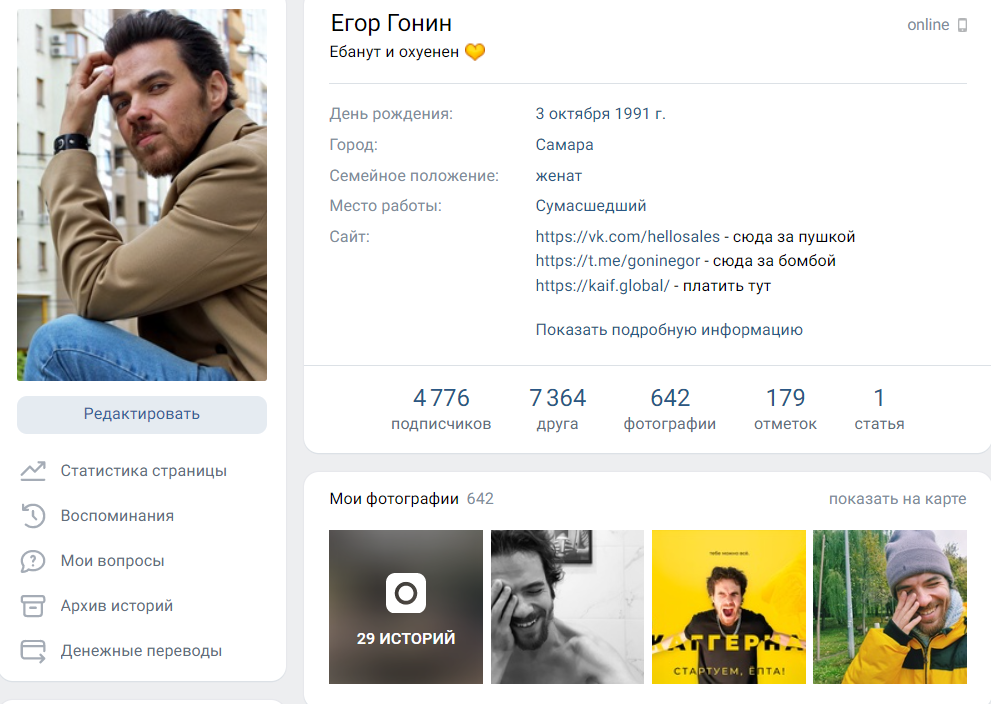991x704 pixels.
Task: Open Архив историй menu item
Action: 117,605
